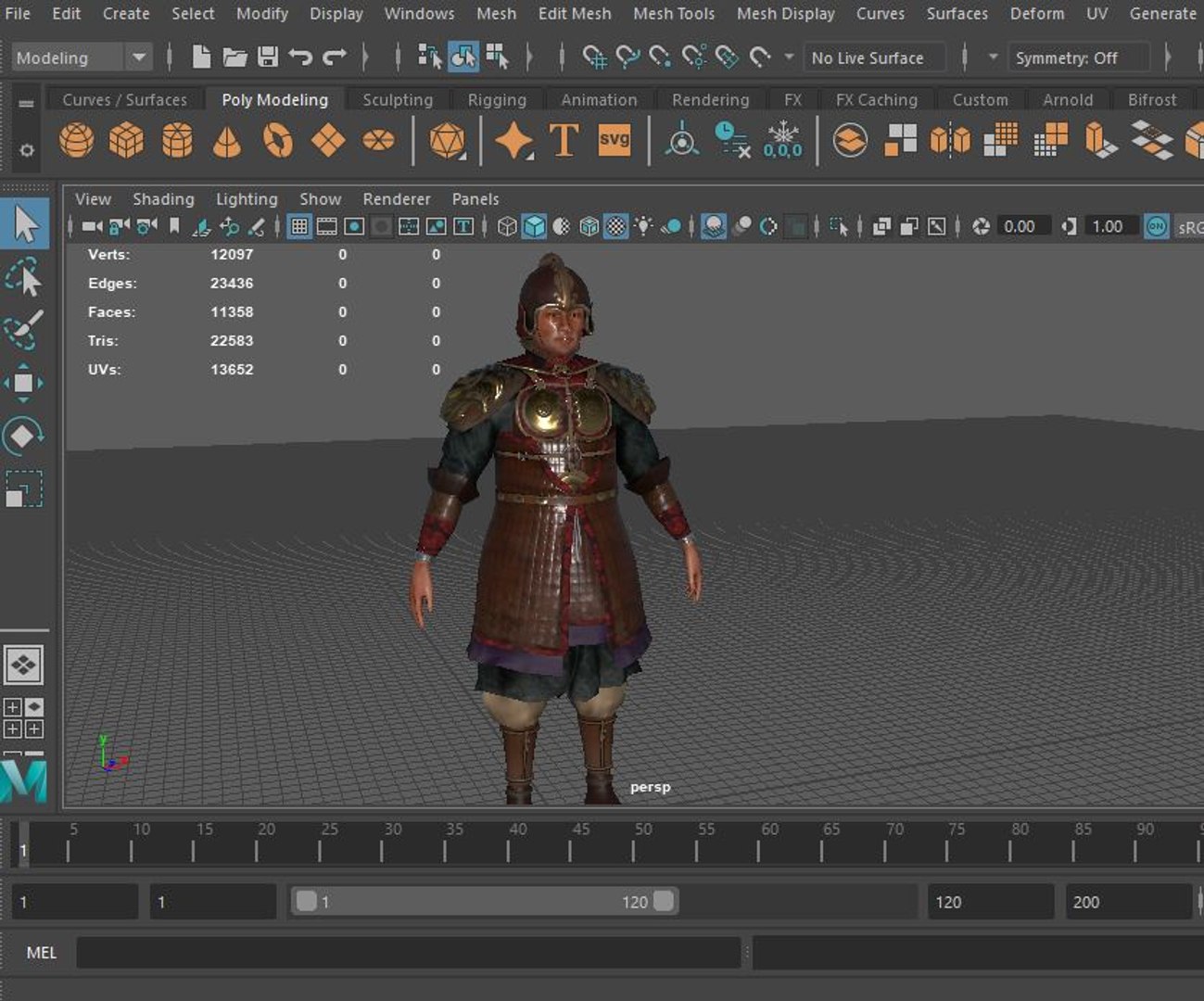Click the New Scene file icon
This screenshot has height=1001, width=1204.
(201, 57)
